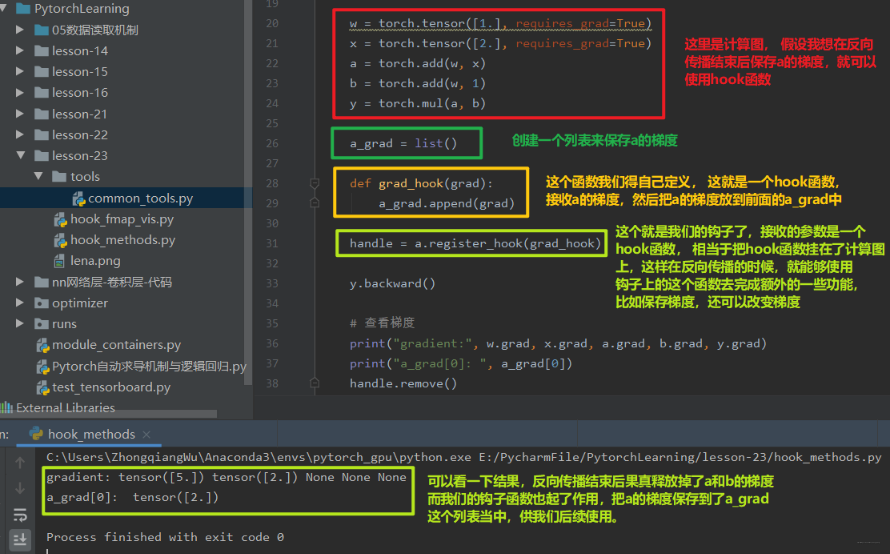Click the hook_methods.py path link in console

680,457
